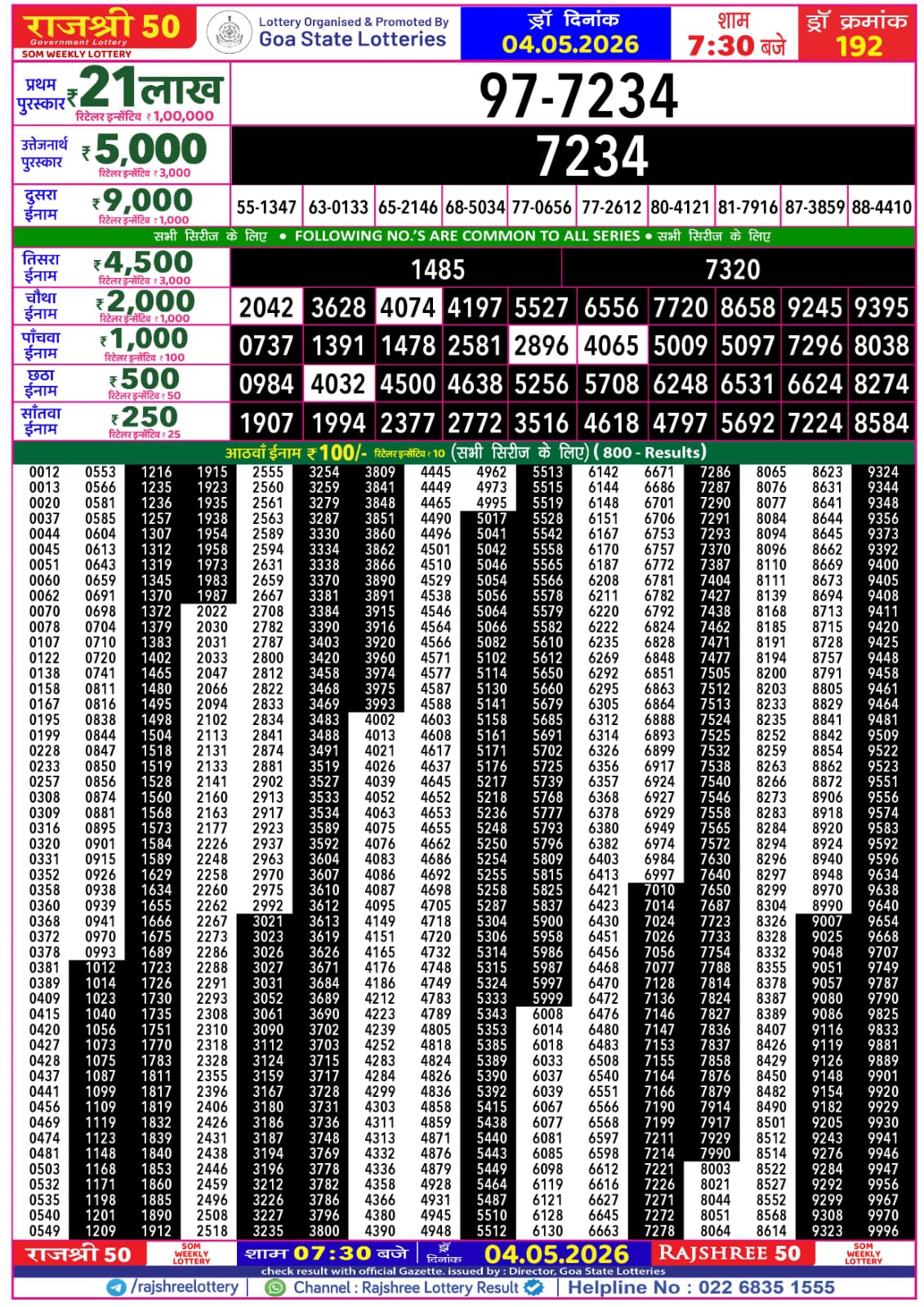Click the consolation prize number 7234
The width and height of the screenshot is (924, 1307).
point(592,155)
